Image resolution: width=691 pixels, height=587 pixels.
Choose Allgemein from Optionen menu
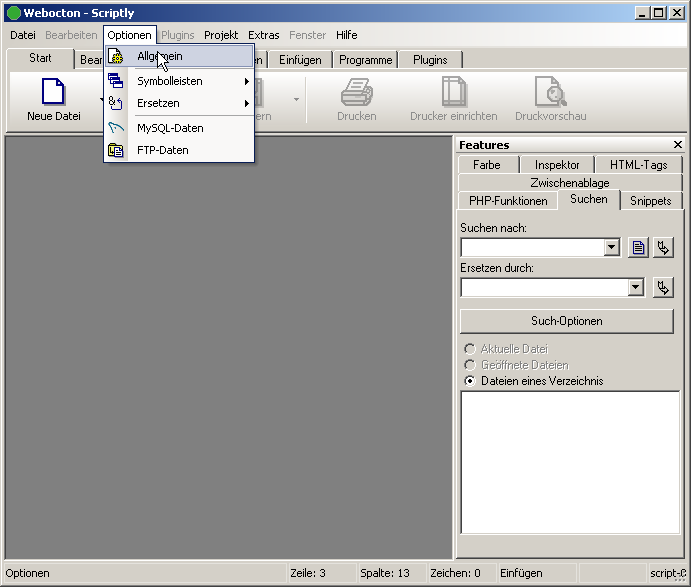[179, 56]
